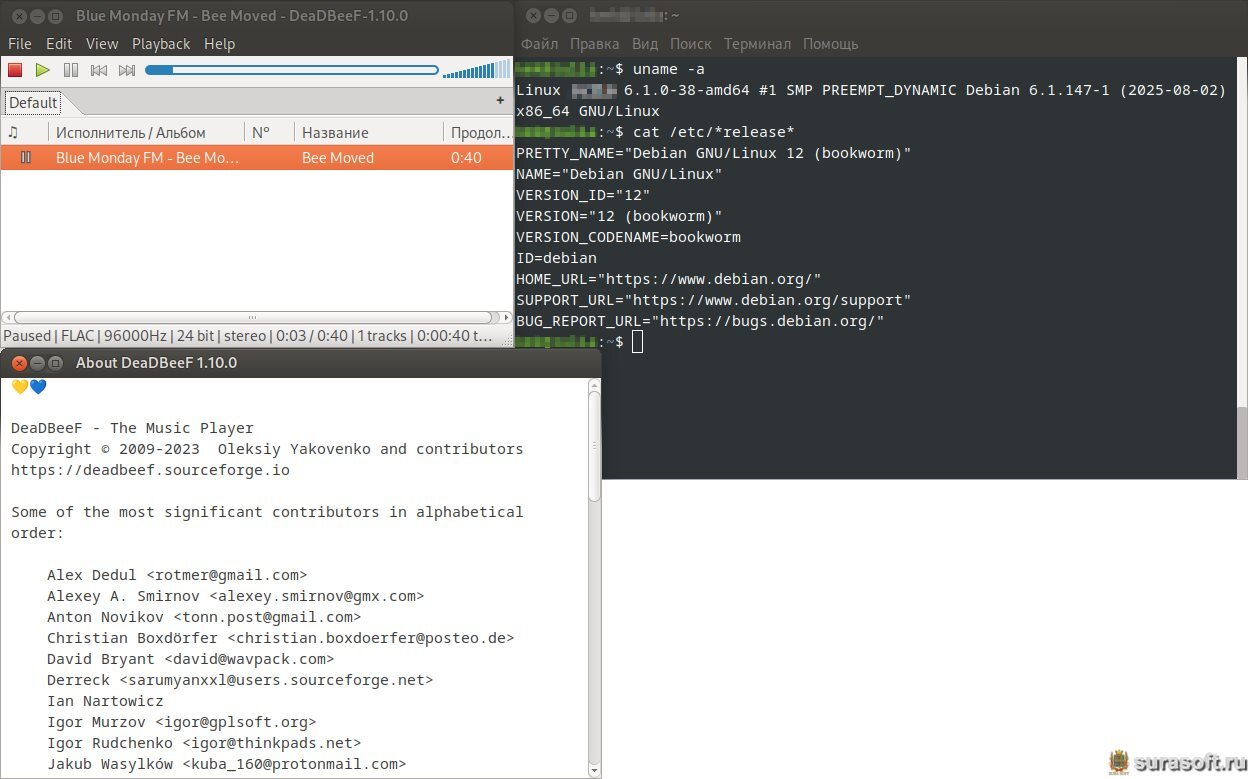The width and height of the screenshot is (1248, 779).
Task: Click the Alexey A. Smirnov contributor line
Action: 236,596
